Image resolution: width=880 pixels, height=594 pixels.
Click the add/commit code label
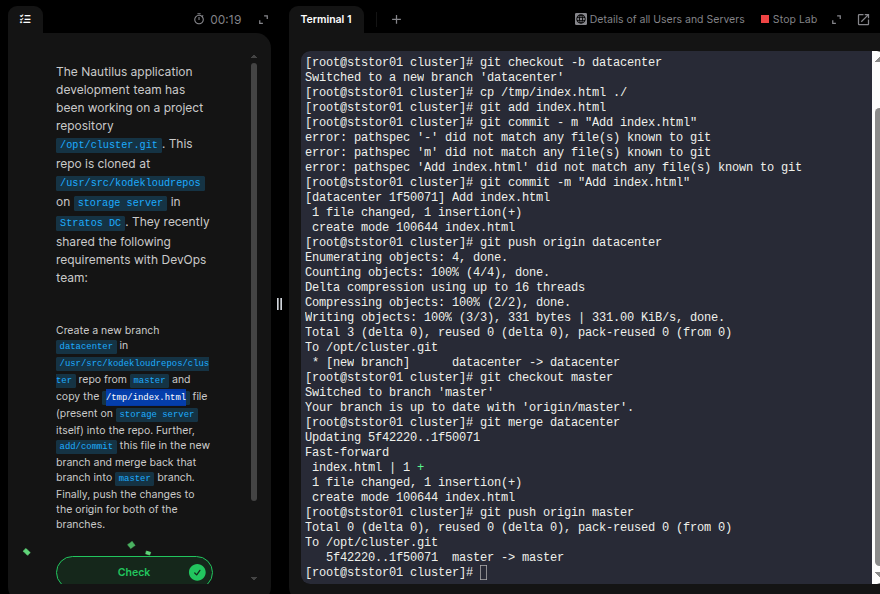86,446
